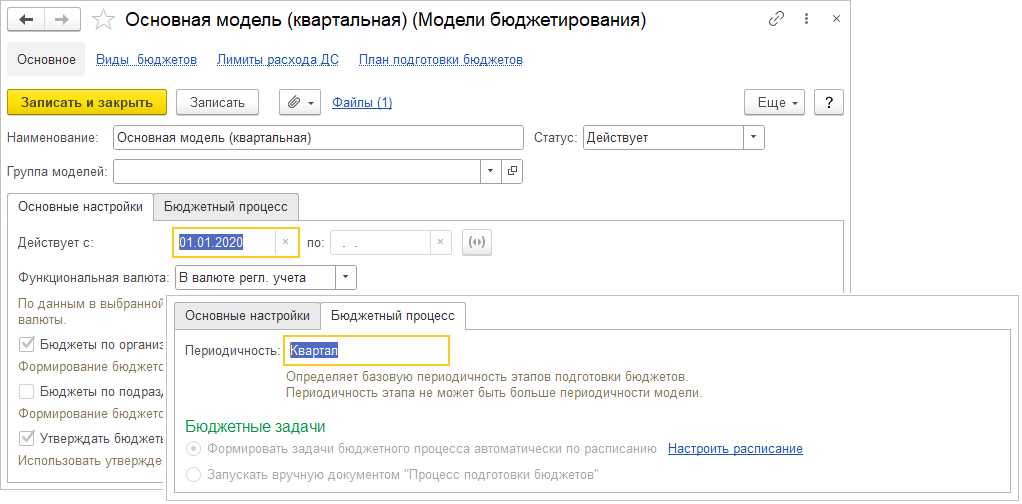Switch to the Бюджетный процесс tab
The width and height of the screenshot is (1022, 504).
coord(226,206)
